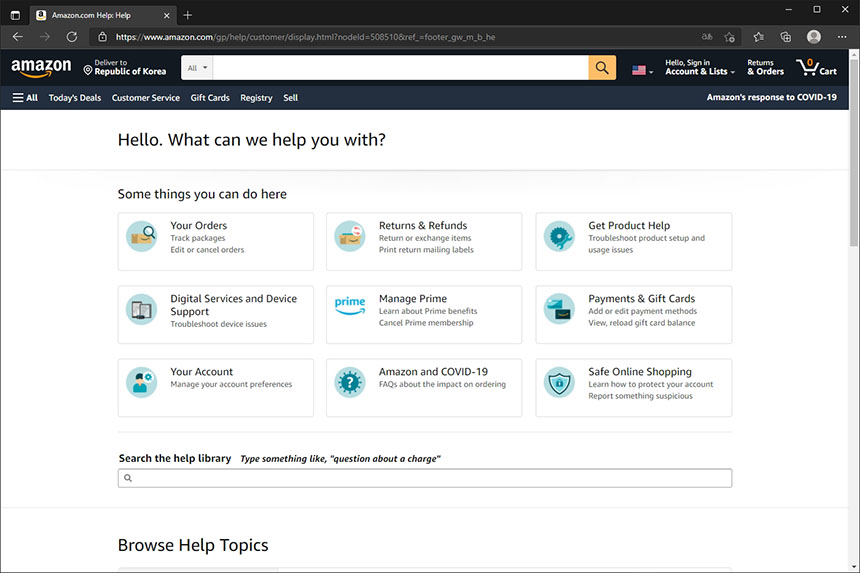Click the prime logo icon
860x573 pixels.
[350, 305]
